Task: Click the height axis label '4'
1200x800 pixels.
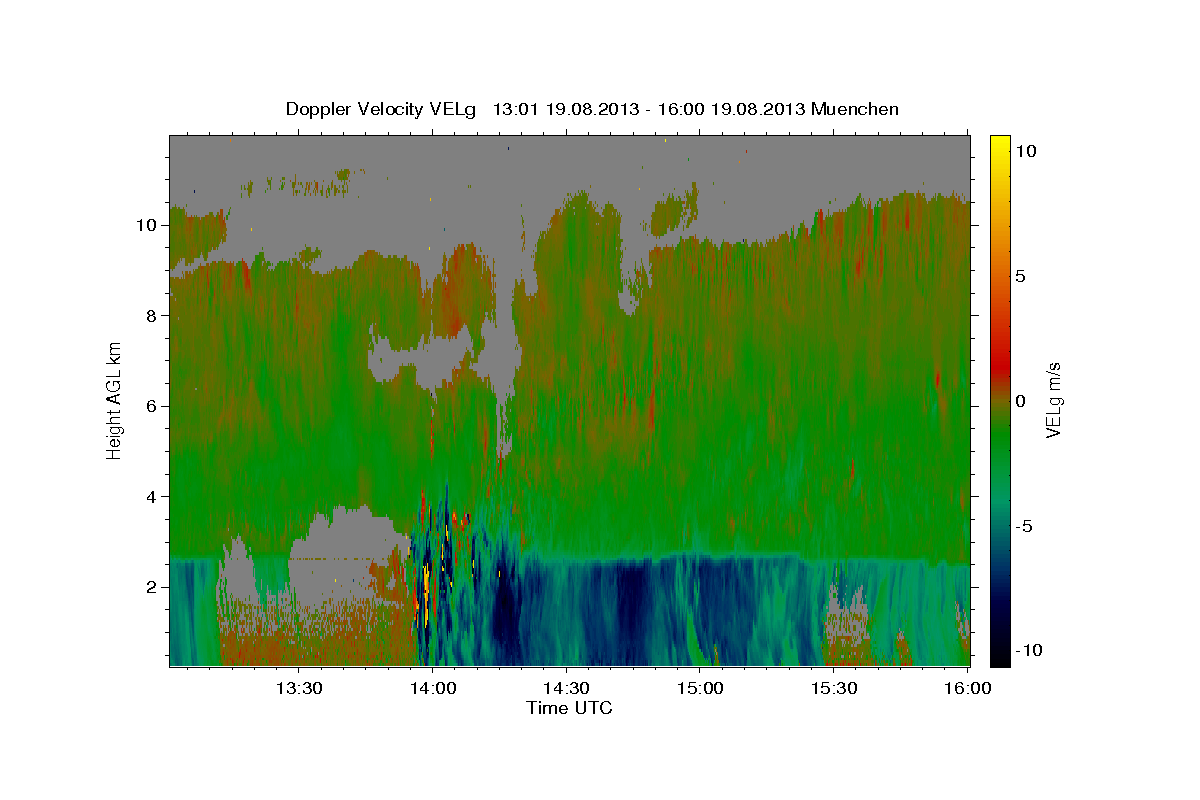Action: pos(152,497)
